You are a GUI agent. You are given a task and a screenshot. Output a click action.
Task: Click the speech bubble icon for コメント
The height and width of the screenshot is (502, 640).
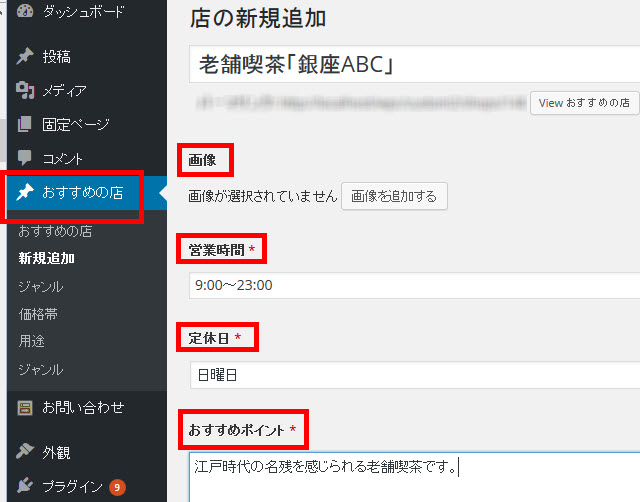pos(25,158)
